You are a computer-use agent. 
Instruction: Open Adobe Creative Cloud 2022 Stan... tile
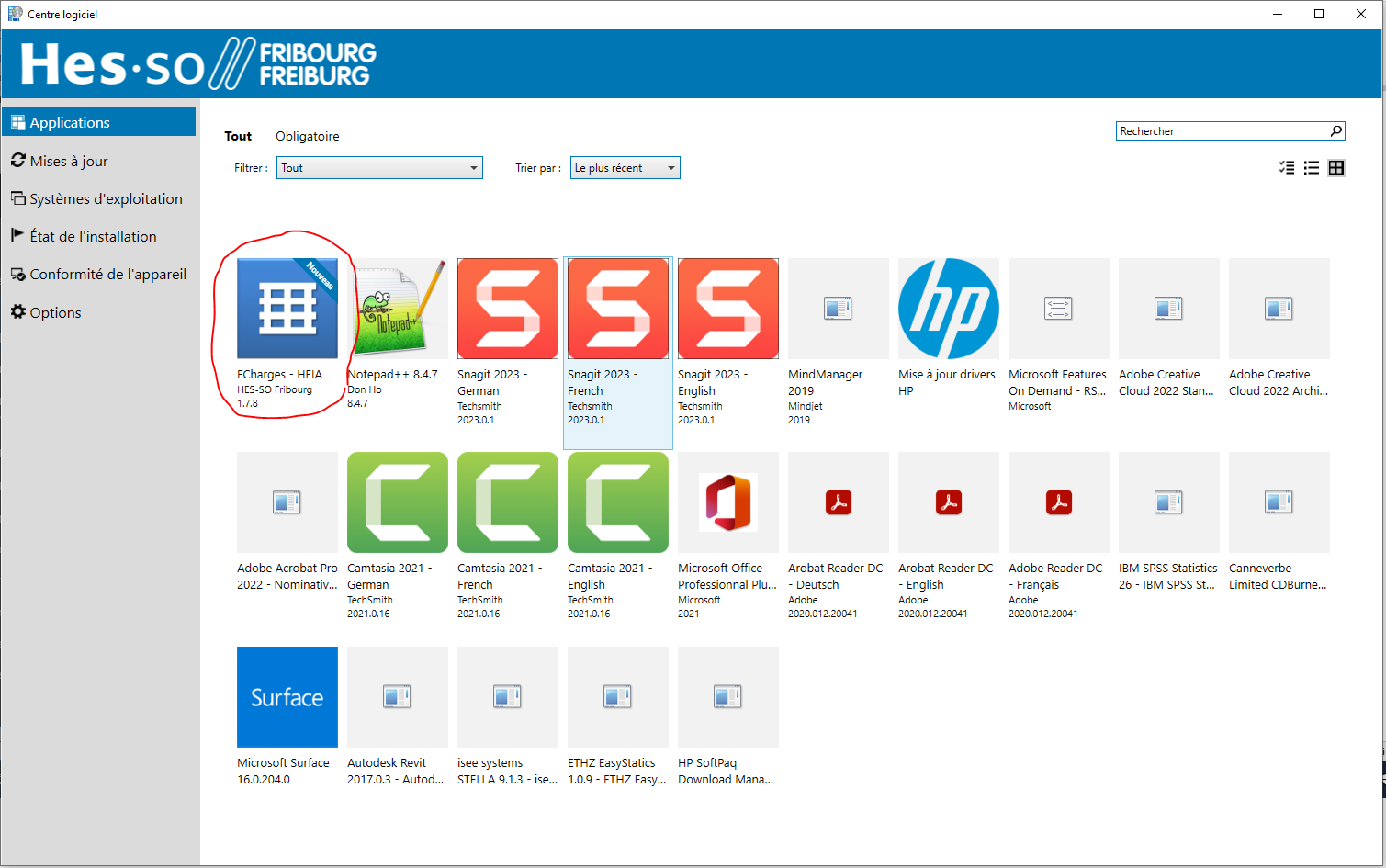[1169, 309]
